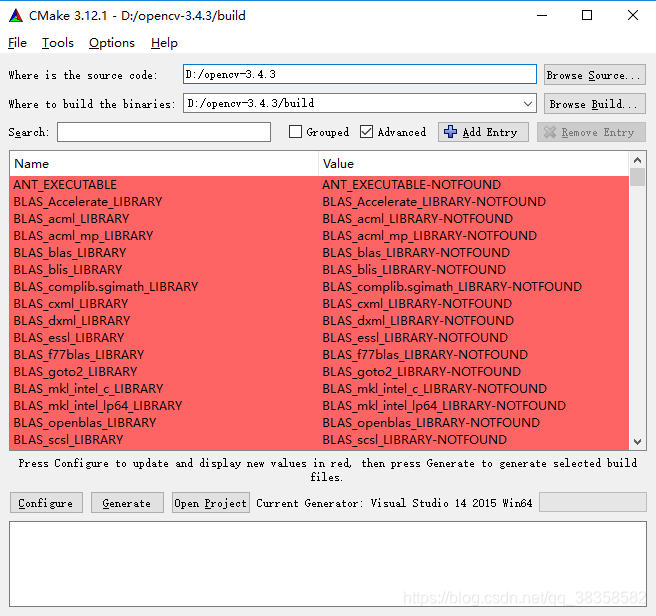Click the cache list scrollbar thumb
This screenshot has height=616, width=656.
coord(637,177)
